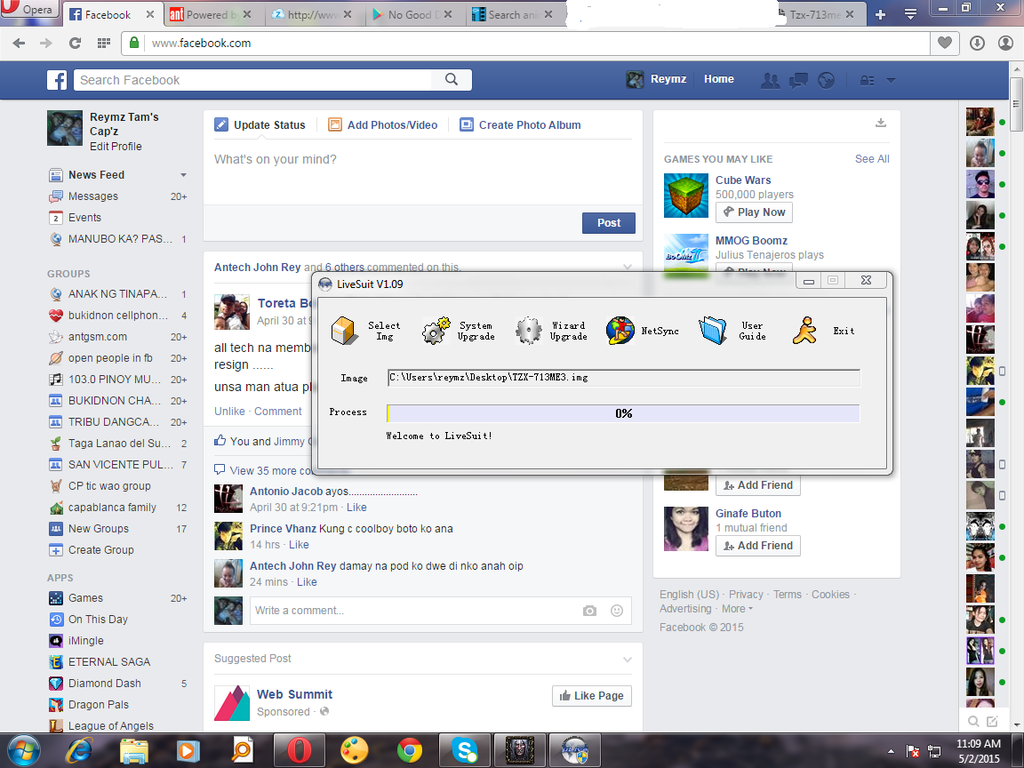Click Create Group in sidebar
Screen dimensions: 1024x768
[x=101, y=550]
